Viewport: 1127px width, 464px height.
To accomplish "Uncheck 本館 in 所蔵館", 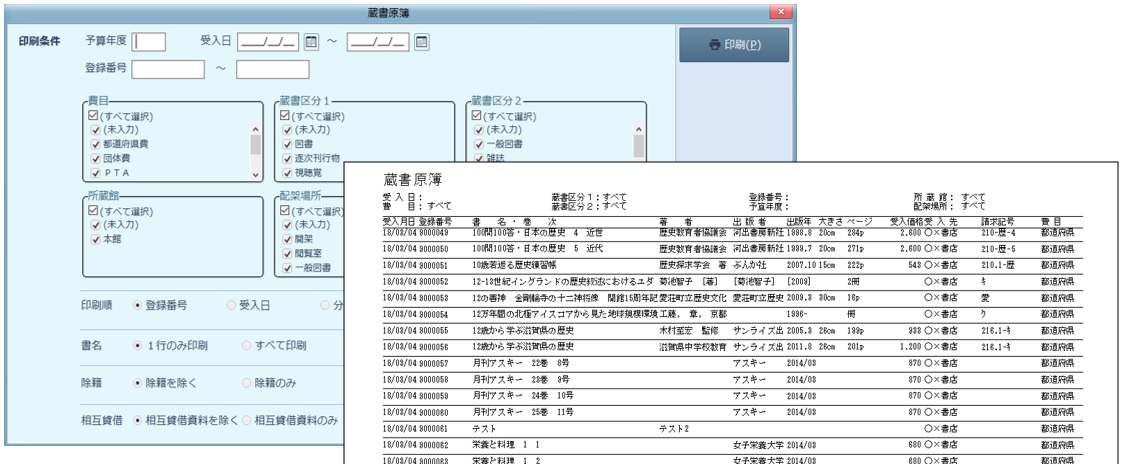I will 95,239.
